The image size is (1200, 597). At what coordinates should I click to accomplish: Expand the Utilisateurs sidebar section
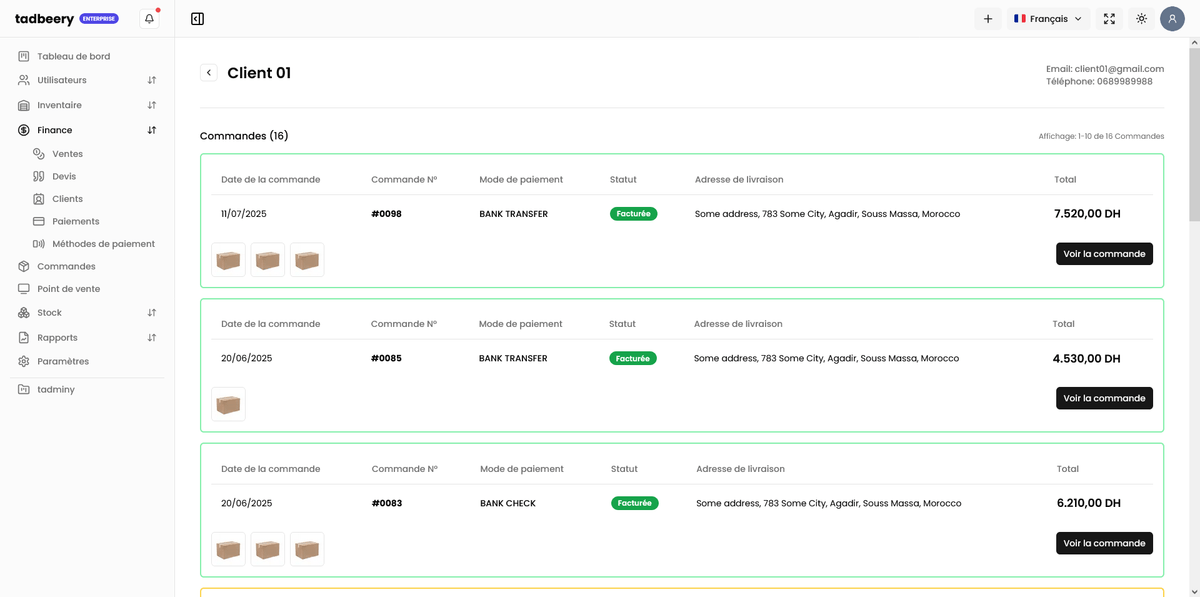[x=152, y=80]
